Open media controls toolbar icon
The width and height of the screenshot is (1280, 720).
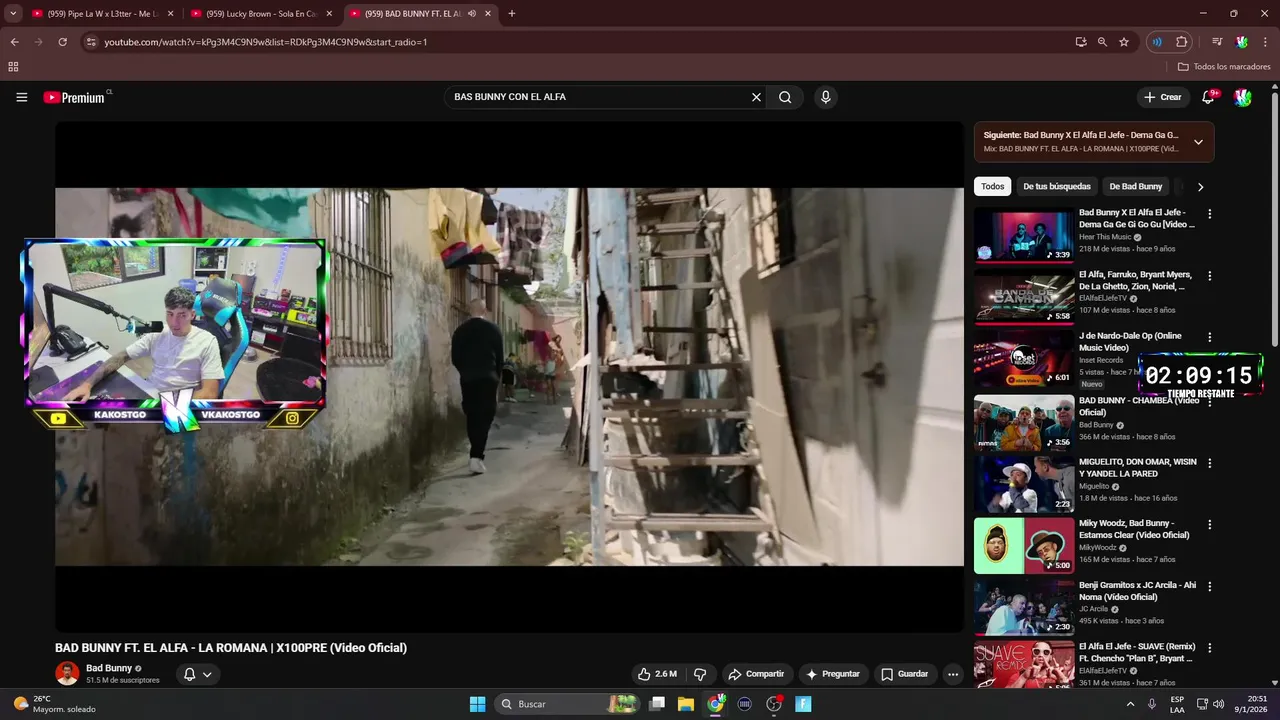pos(1217,42)
